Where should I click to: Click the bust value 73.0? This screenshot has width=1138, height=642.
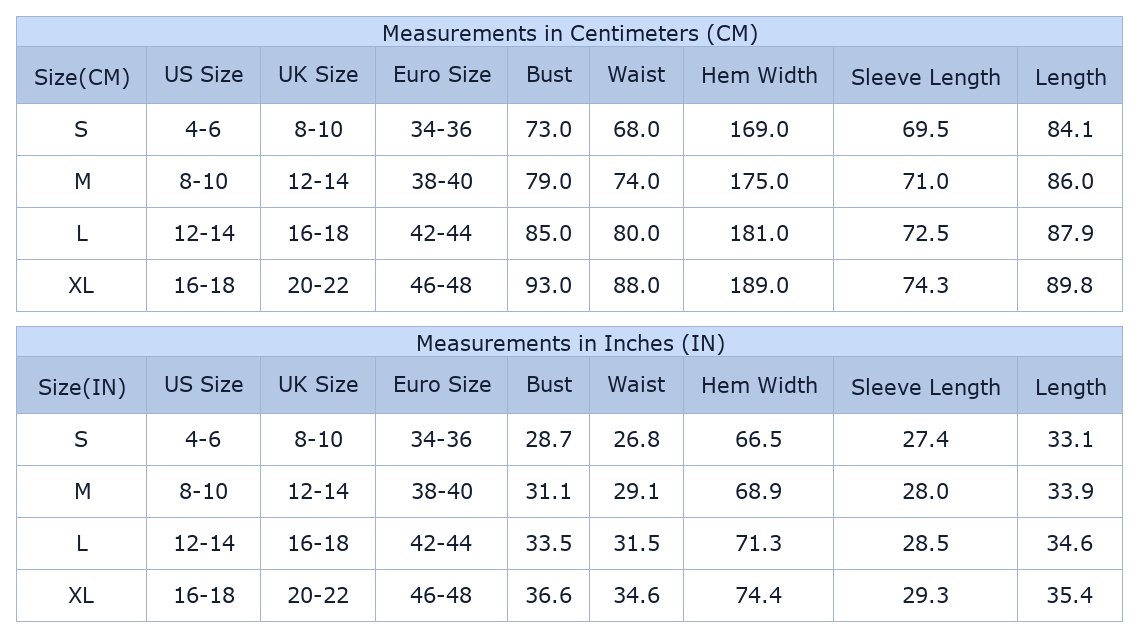549,130
